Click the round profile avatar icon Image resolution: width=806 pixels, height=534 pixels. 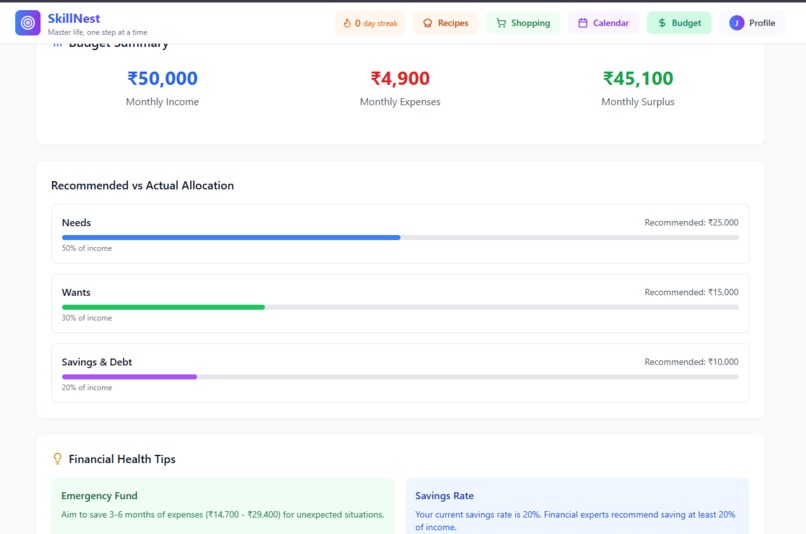(736, 23)
